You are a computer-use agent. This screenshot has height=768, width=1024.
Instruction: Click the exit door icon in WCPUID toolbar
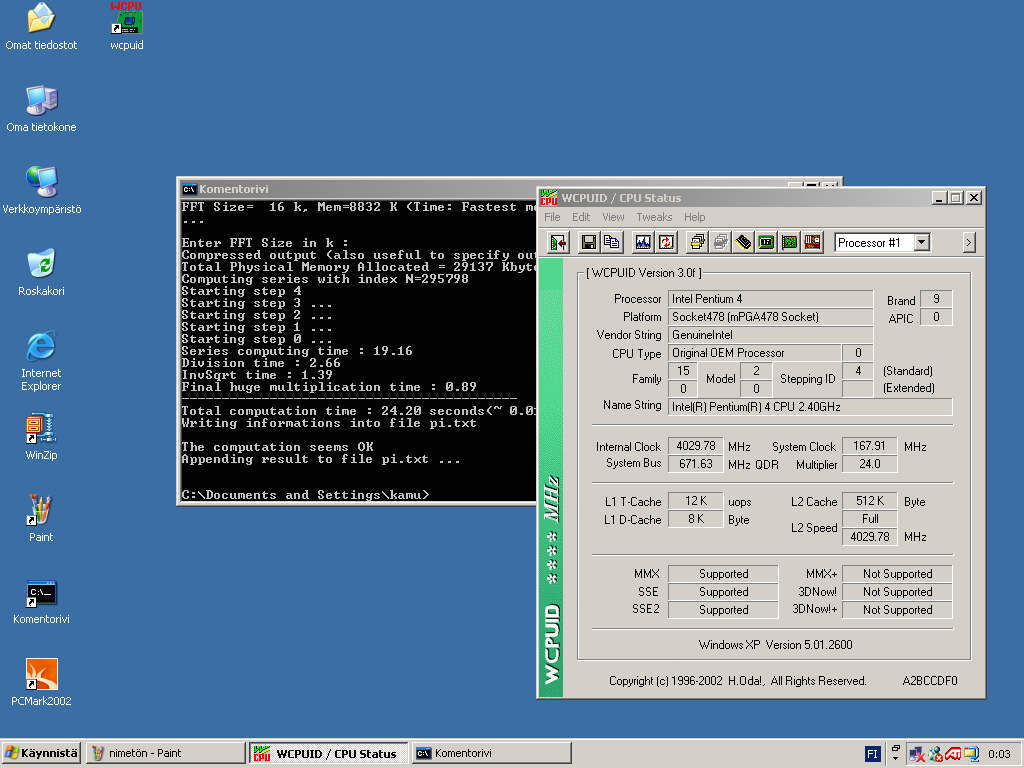coord(559,242)
